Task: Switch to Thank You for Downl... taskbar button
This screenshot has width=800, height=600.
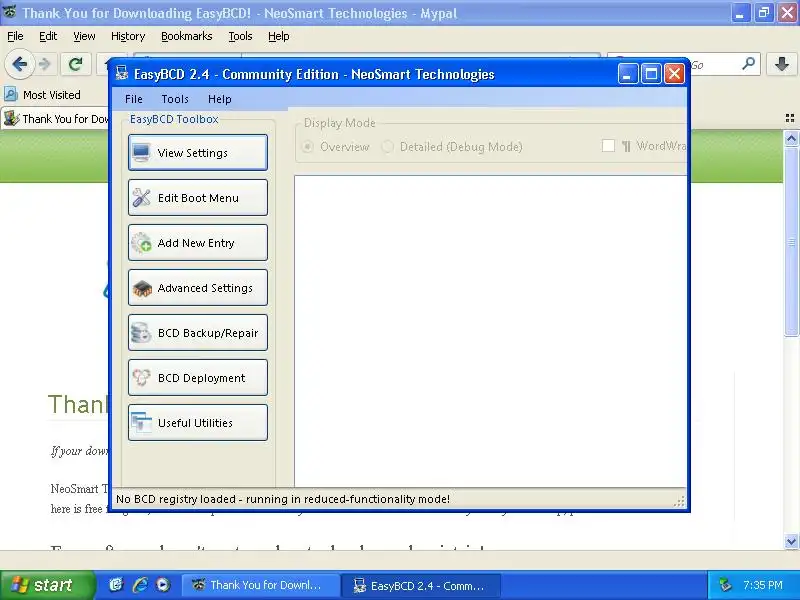Action: (x=261, y=585)
